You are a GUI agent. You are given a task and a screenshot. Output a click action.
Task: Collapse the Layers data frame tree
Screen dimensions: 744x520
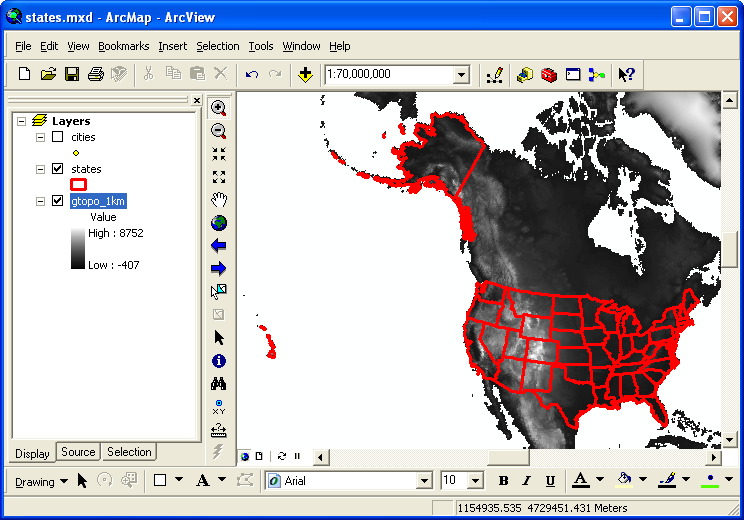pos(22,121)
